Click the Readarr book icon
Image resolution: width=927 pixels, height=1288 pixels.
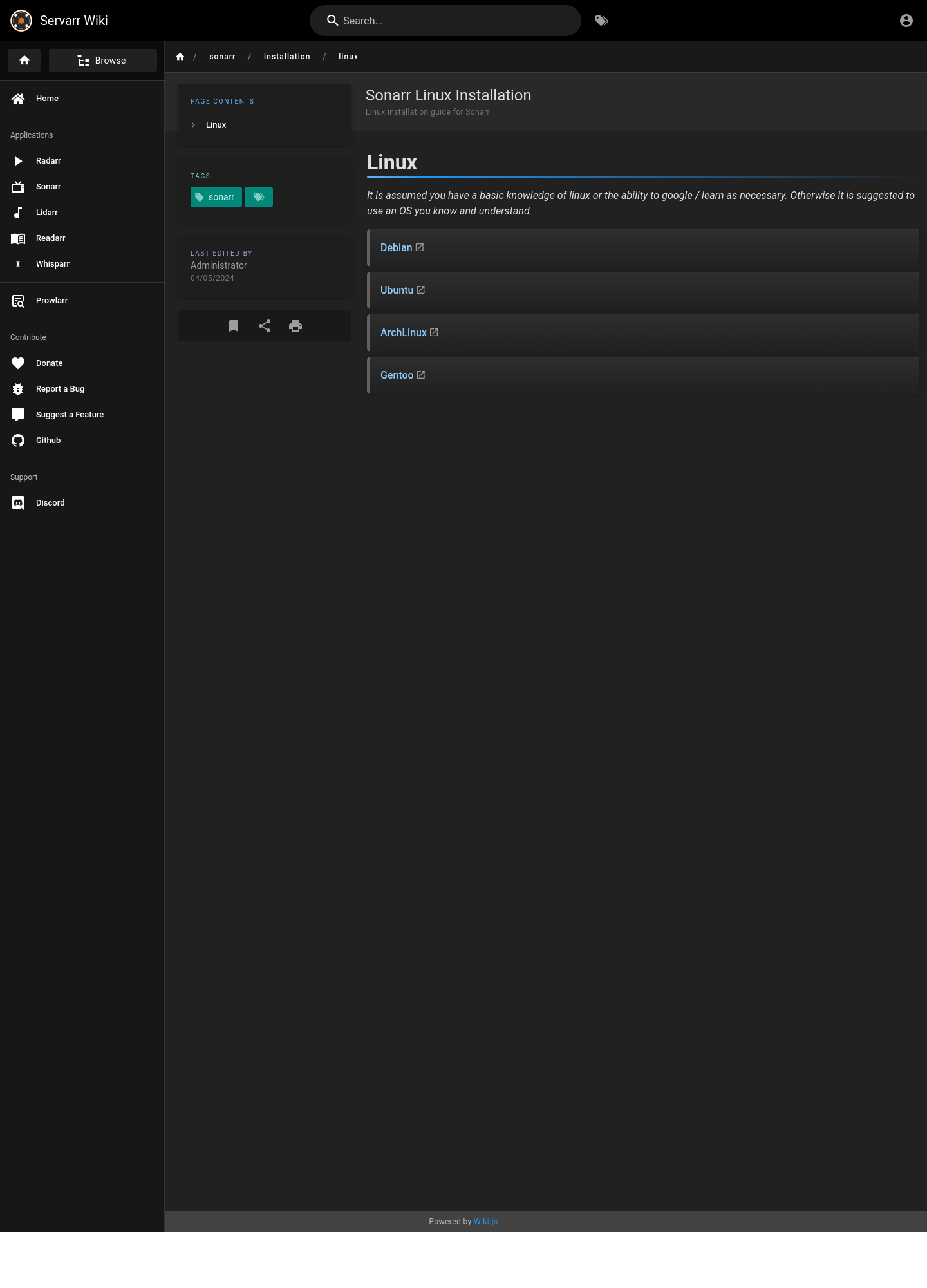(x=18, y=238)
